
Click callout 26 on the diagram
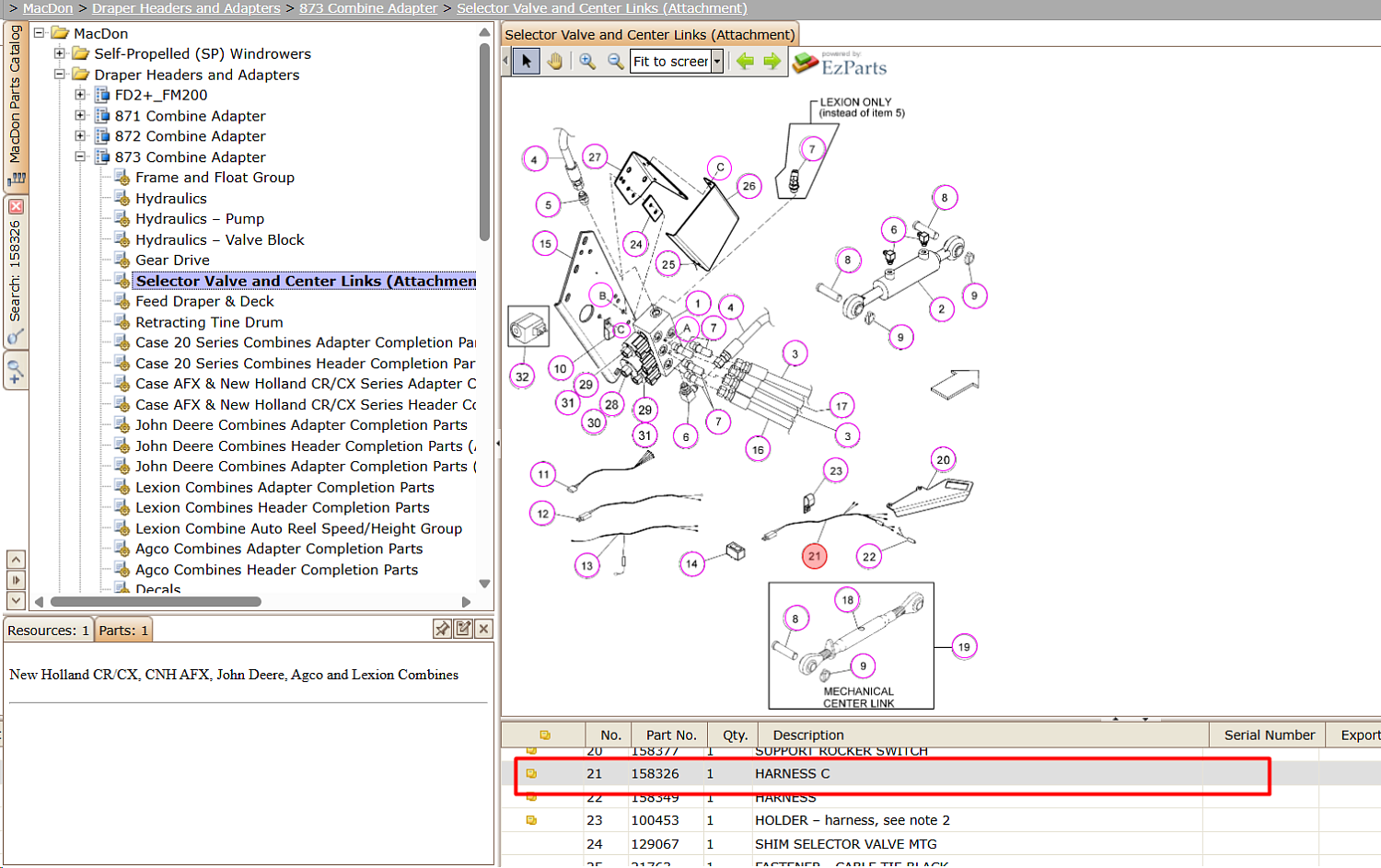pos(749,186)
